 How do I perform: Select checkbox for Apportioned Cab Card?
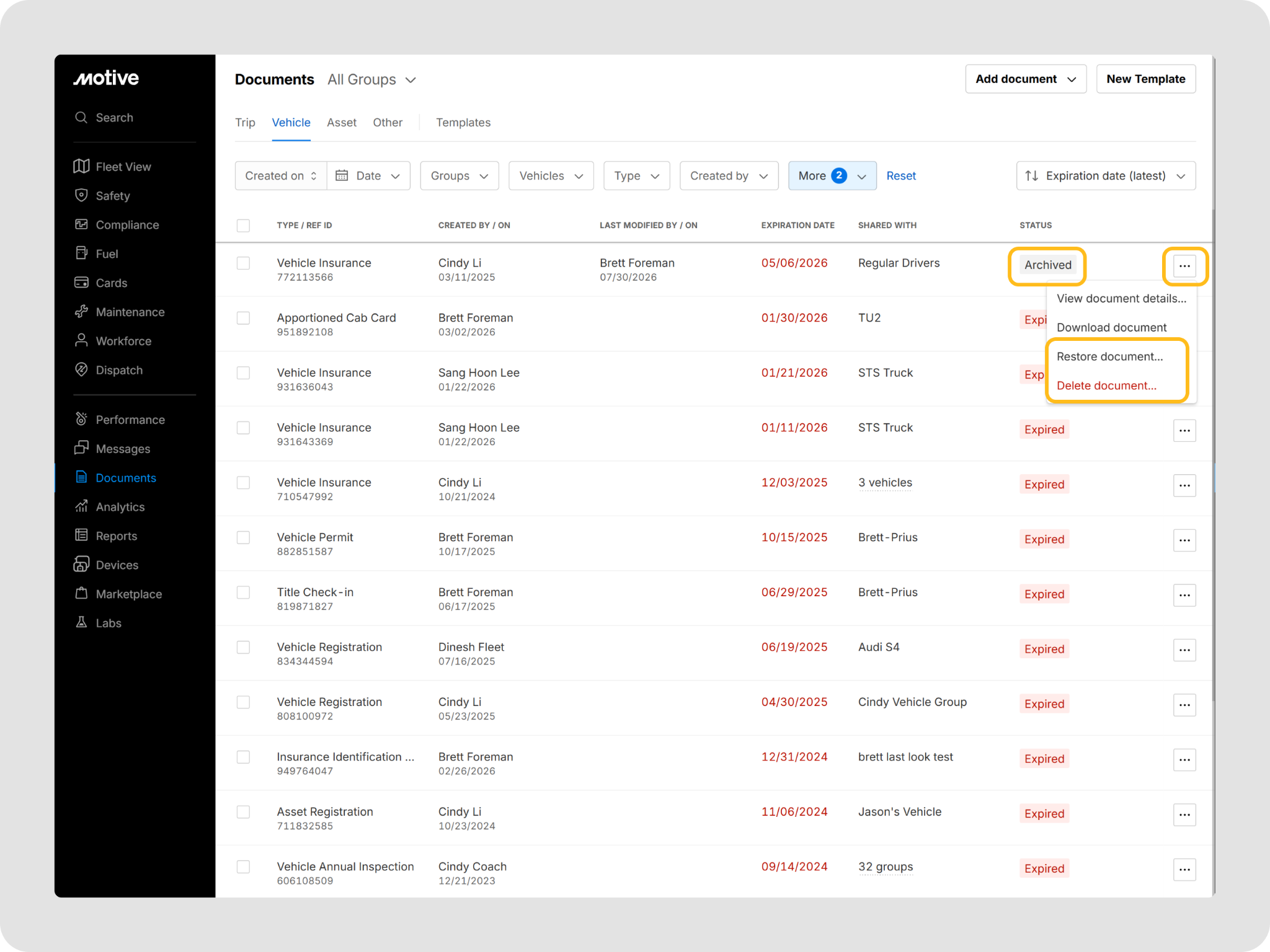pos(243,318)
